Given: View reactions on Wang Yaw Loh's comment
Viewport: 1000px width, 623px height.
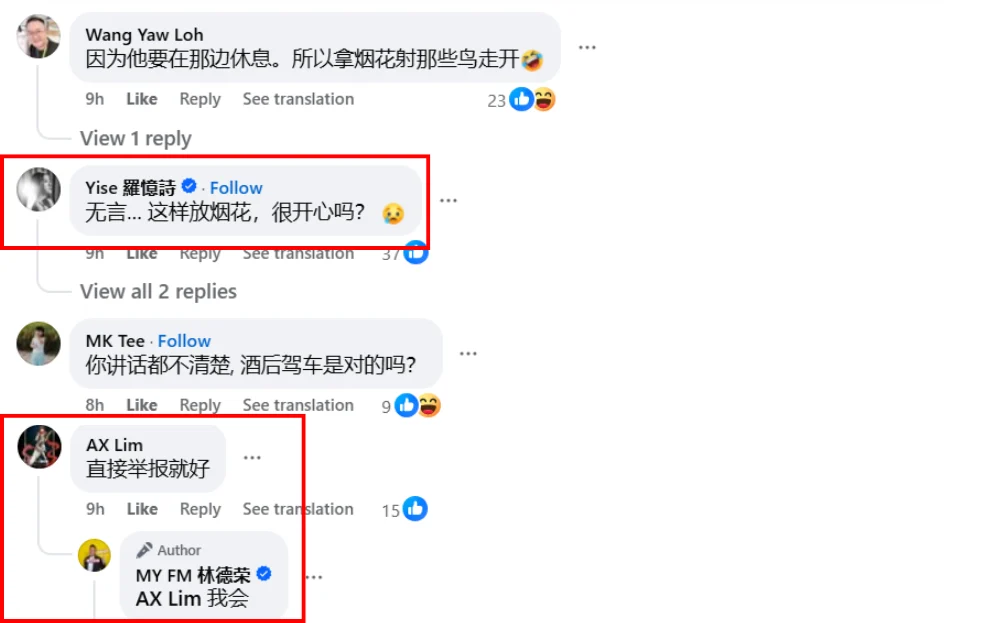Looking at the screenshot, I should [521, 100].
